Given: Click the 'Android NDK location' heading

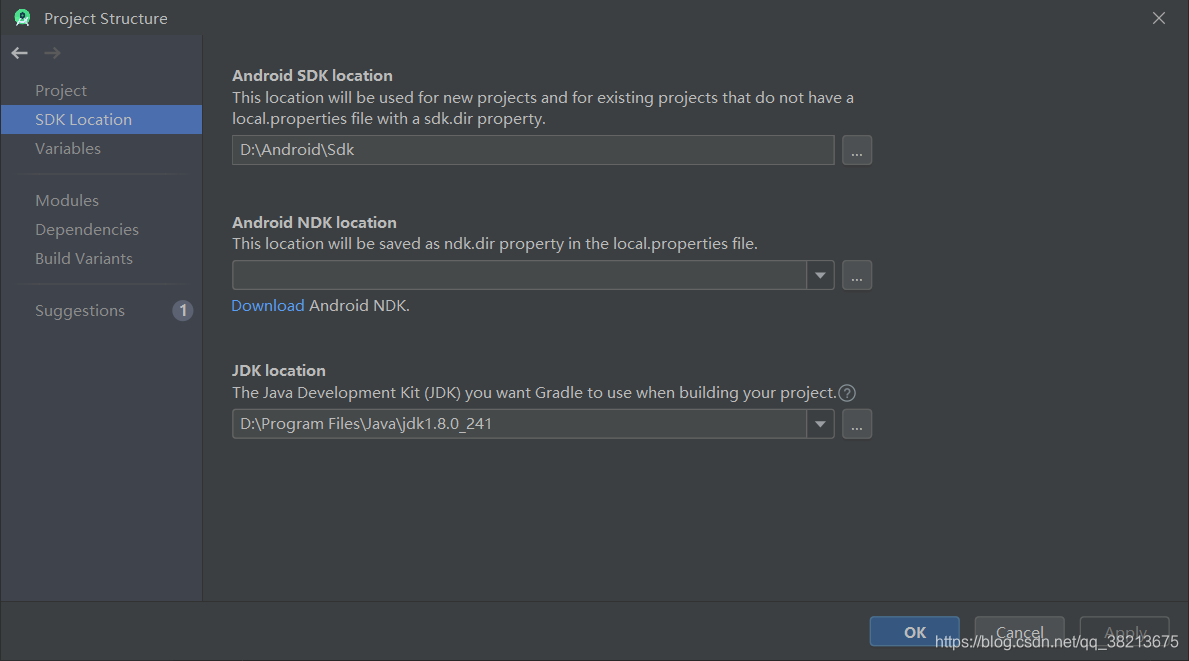Looking at the screenshot, I should [x=314, y=223].
